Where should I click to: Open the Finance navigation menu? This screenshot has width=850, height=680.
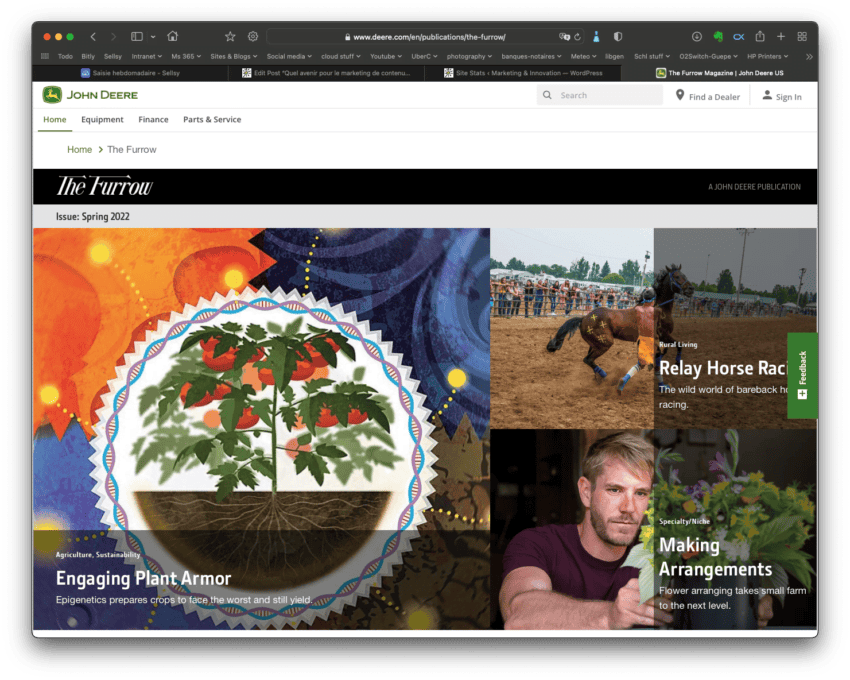point(153,120)
